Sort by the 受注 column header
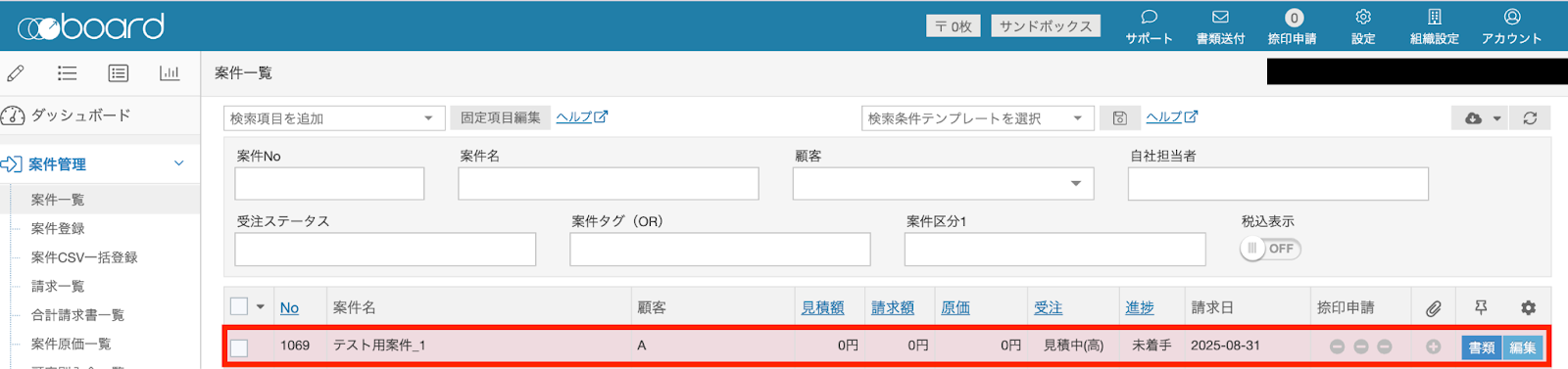The width and height of the screenshot is (1568, 369). [1048, 307]
